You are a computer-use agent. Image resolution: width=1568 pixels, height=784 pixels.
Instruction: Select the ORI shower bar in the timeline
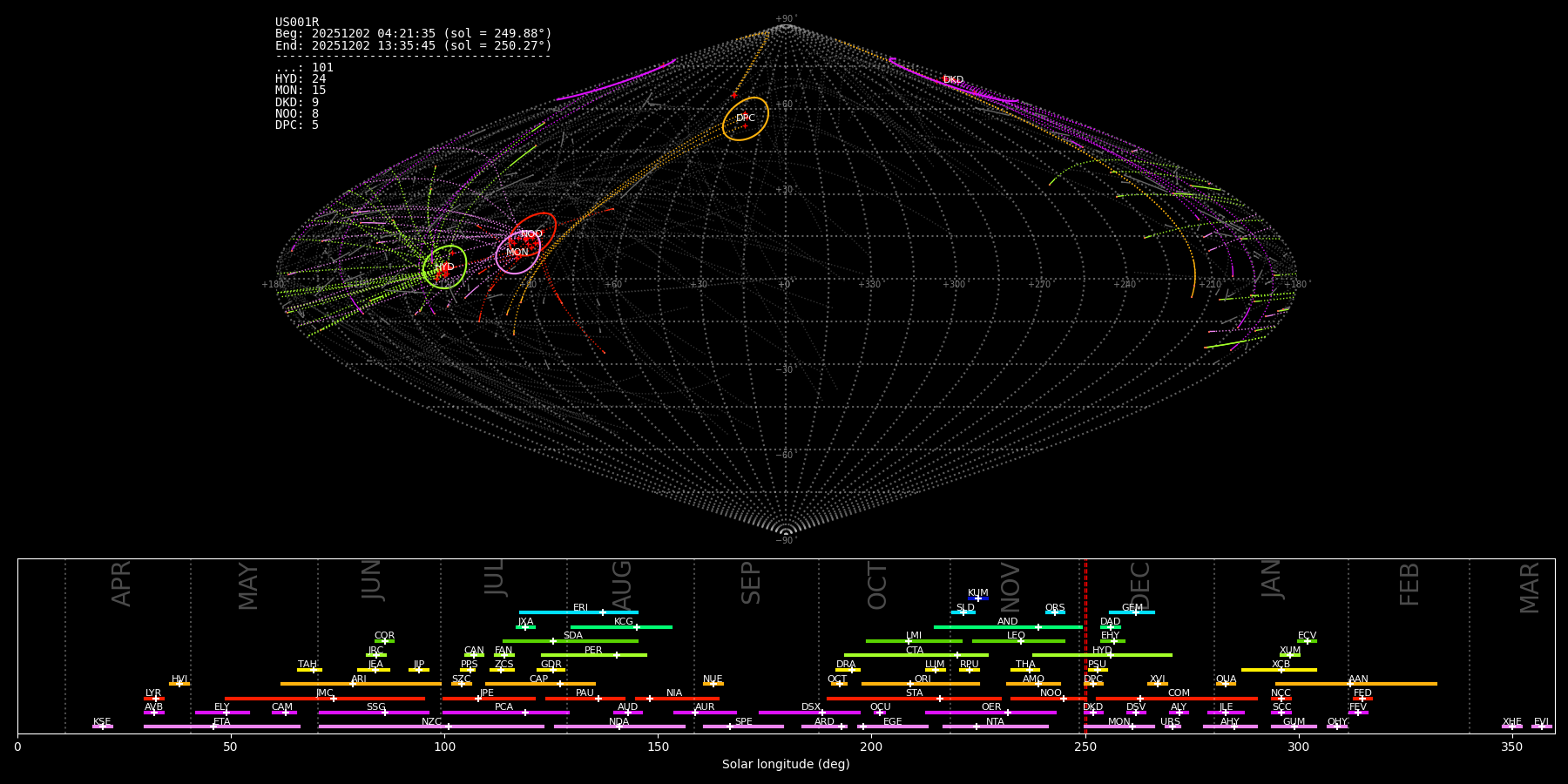point(920,684)
